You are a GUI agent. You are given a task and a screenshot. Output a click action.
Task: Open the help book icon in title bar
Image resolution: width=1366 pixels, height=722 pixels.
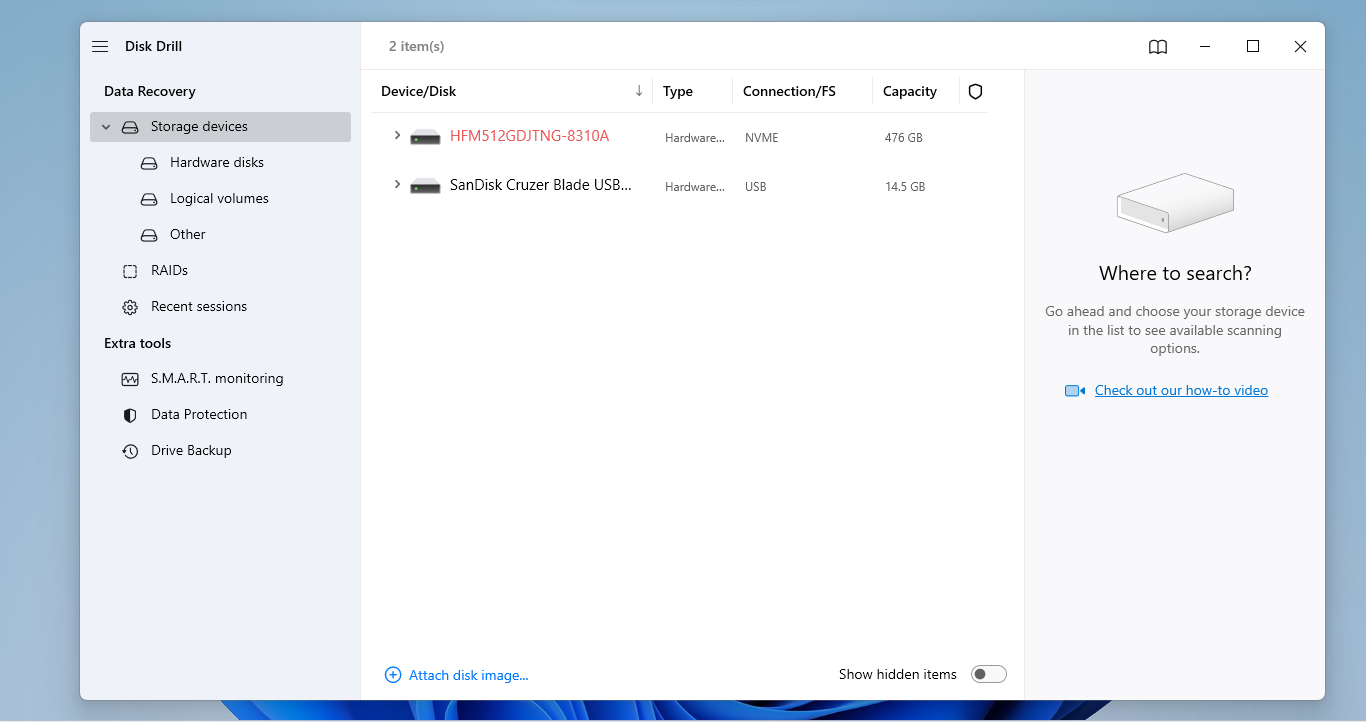click(x=1158, y=47)
